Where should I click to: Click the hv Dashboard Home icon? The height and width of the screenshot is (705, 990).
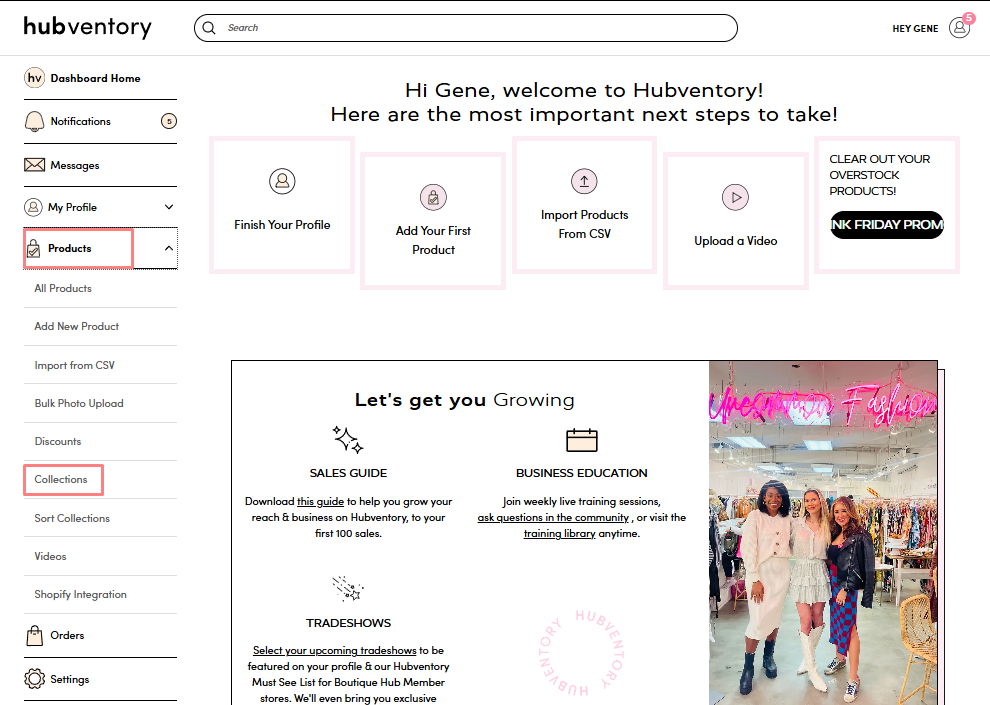(x=34, y=78)
